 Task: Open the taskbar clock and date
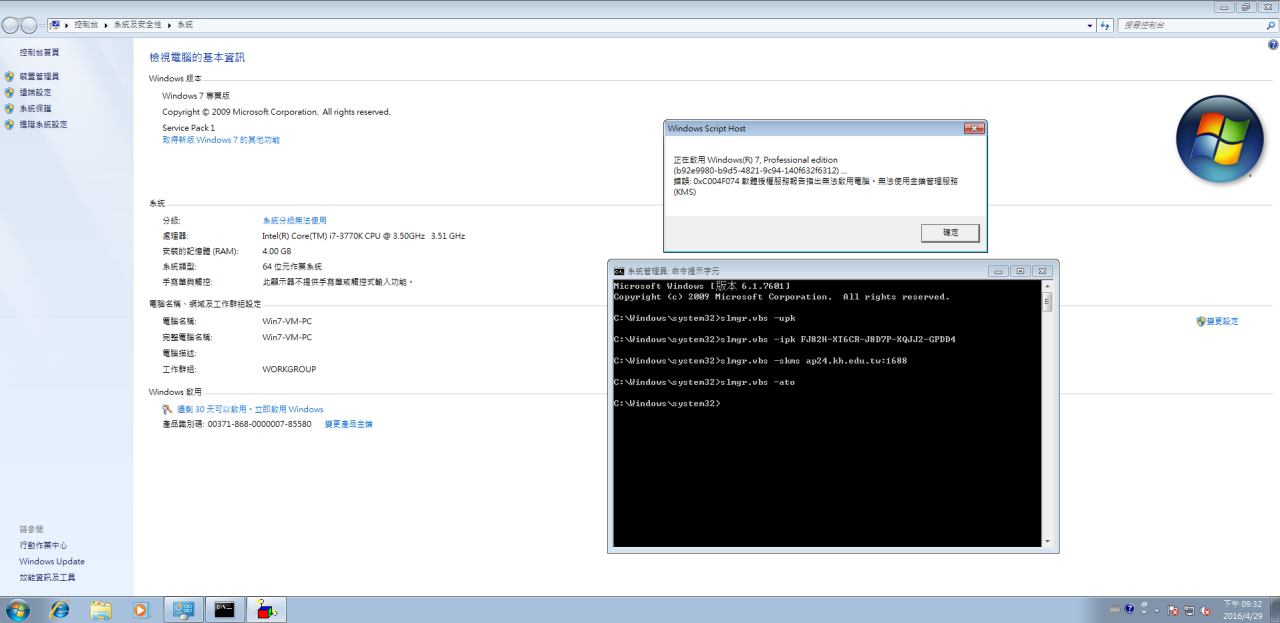[x=1244, y=609]
